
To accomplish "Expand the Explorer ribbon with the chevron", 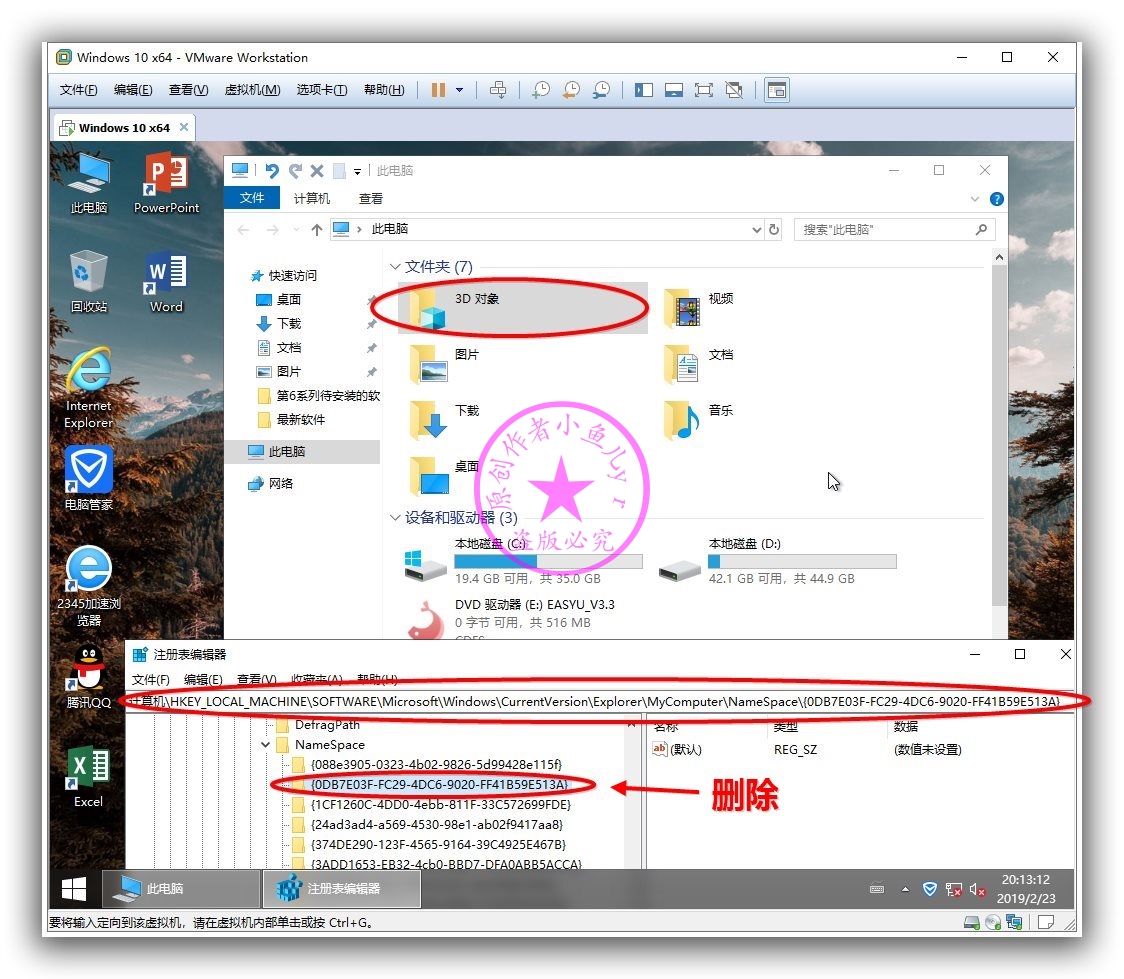I will 975,199.
